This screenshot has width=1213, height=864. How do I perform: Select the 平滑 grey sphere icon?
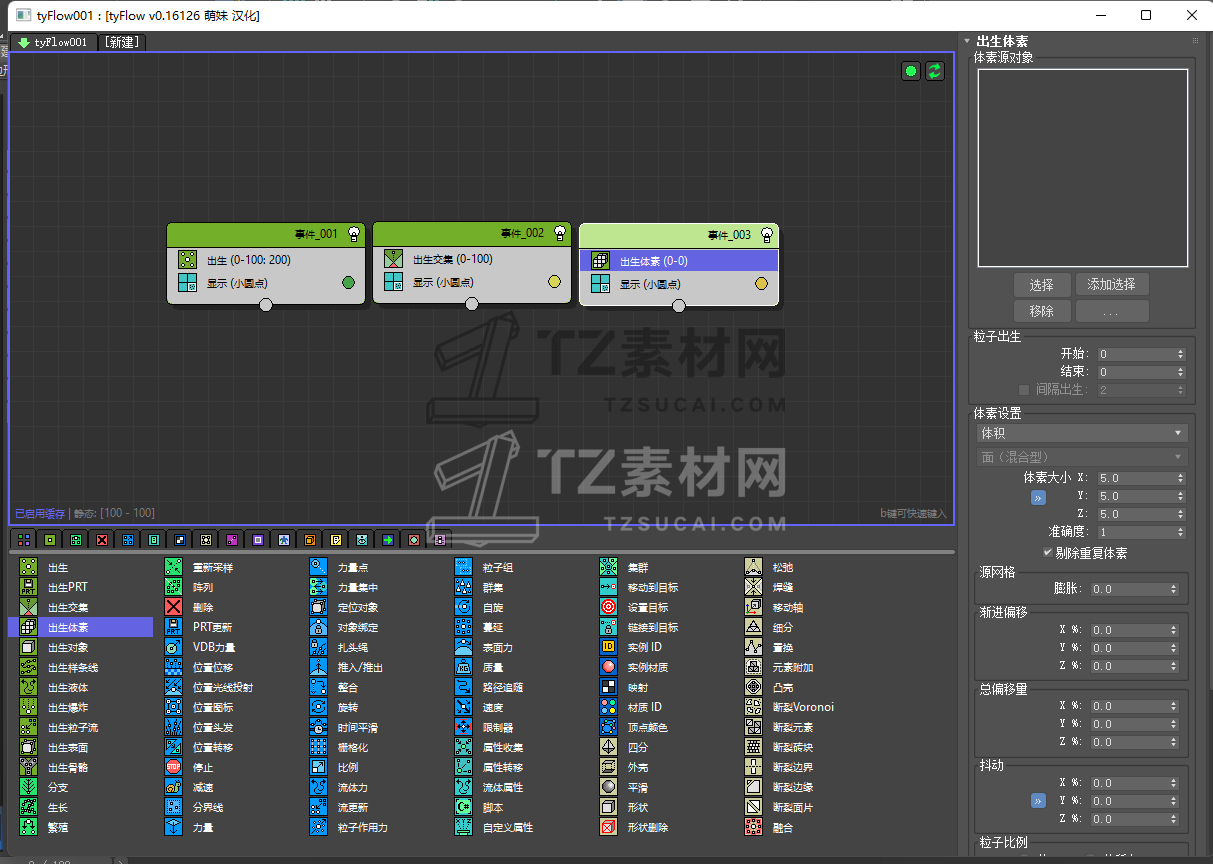[609, 787]
